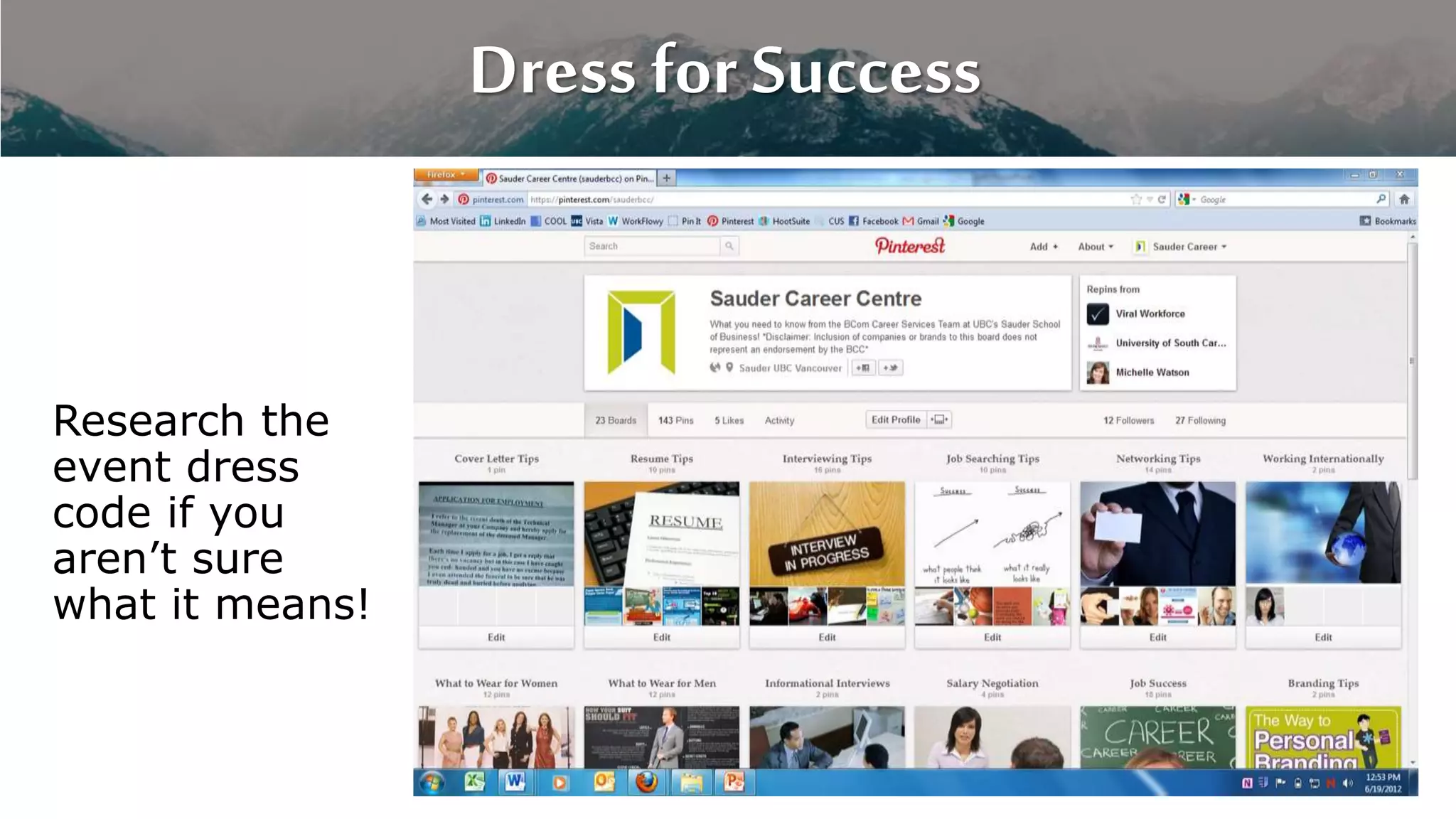Screen dimensions: 1456x819
Task: Click the Pinterest search magnifier button
Action: 729,246
